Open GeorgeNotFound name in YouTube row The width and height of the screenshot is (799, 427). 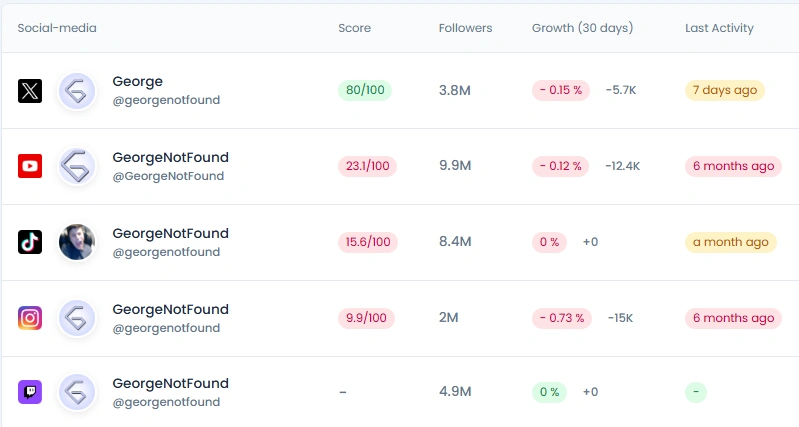[x=171, y=157]
